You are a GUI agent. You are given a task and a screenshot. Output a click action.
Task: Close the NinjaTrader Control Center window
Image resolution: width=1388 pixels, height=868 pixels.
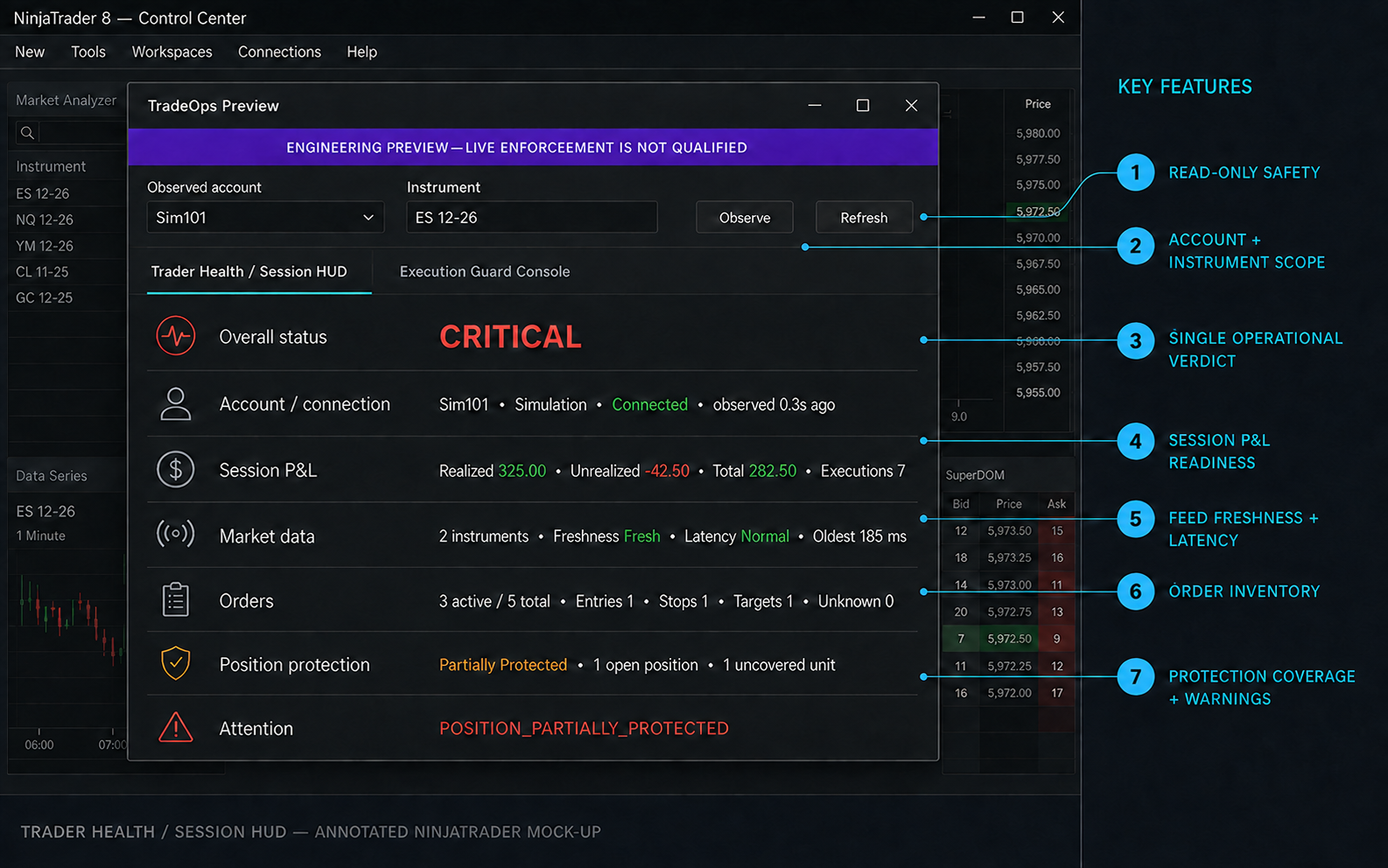1058,17
